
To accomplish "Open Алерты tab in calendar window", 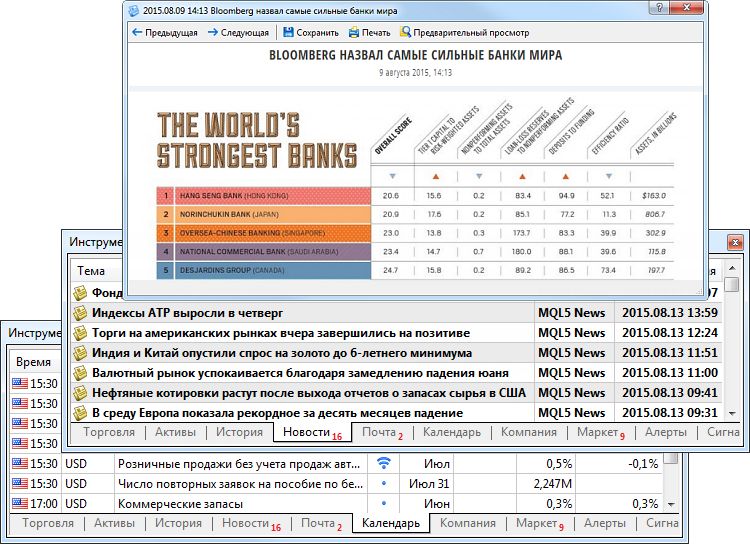I will (605, 523).
